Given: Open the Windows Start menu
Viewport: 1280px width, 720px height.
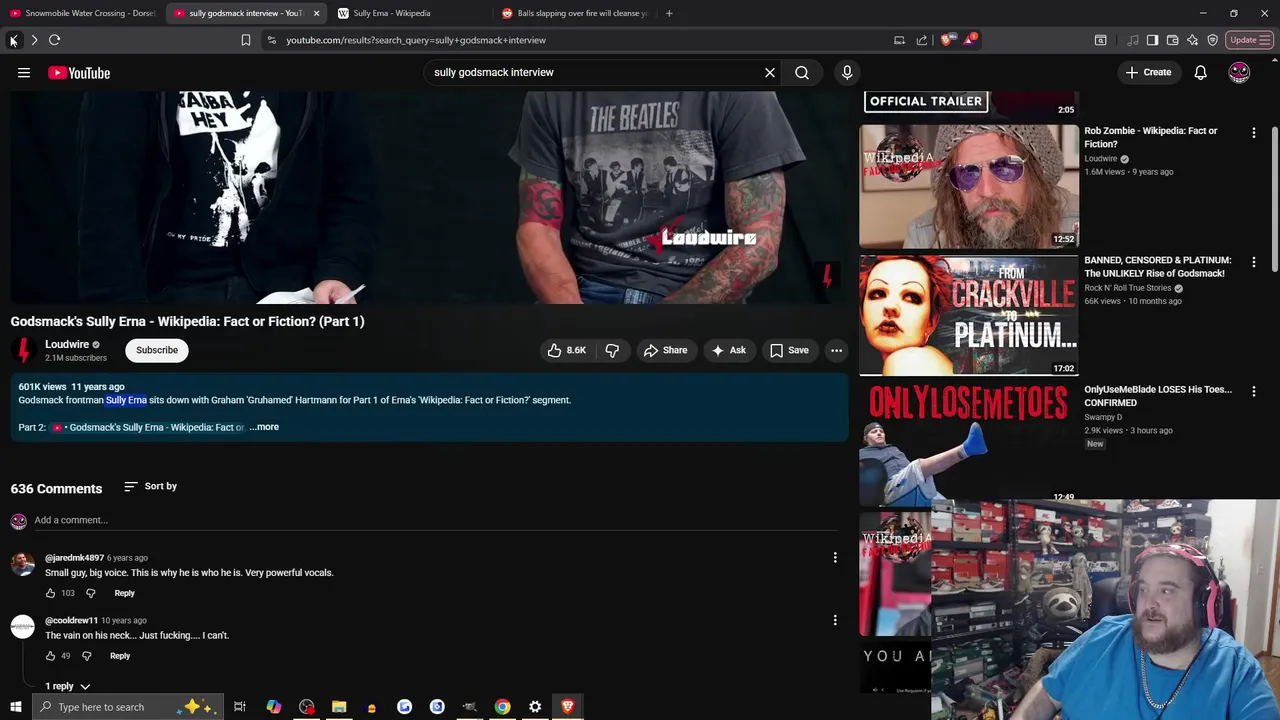Looking at the screenshot, I should click(x=15, y=707).
